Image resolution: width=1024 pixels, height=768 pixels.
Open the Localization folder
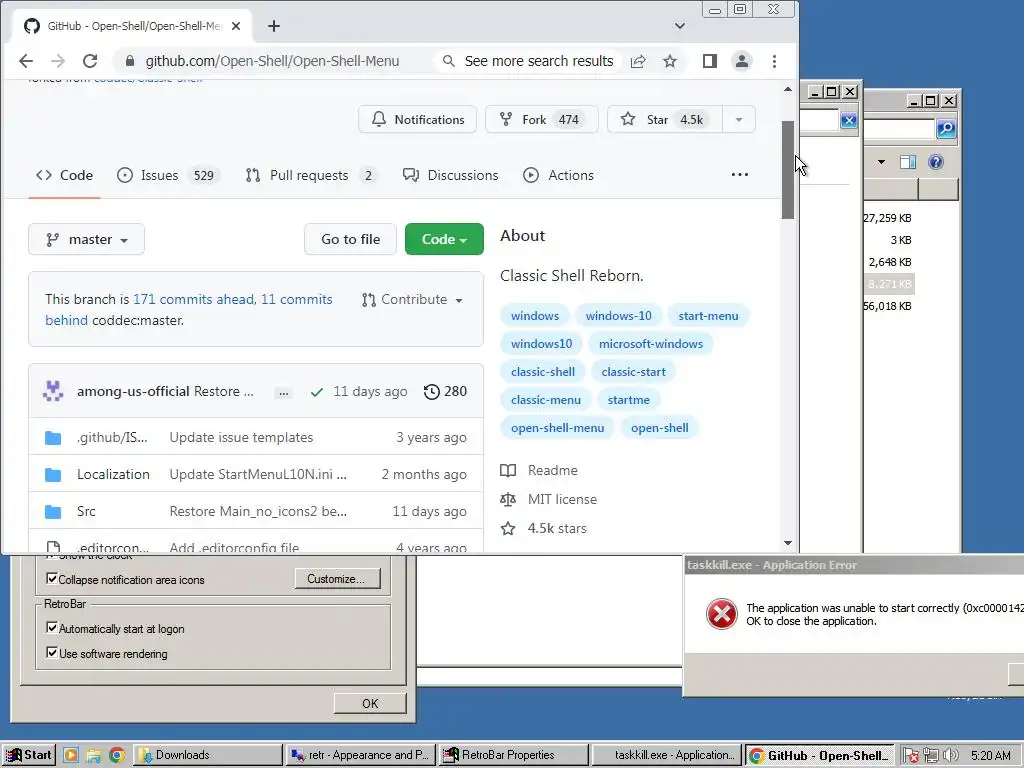[x=113, y=474]
